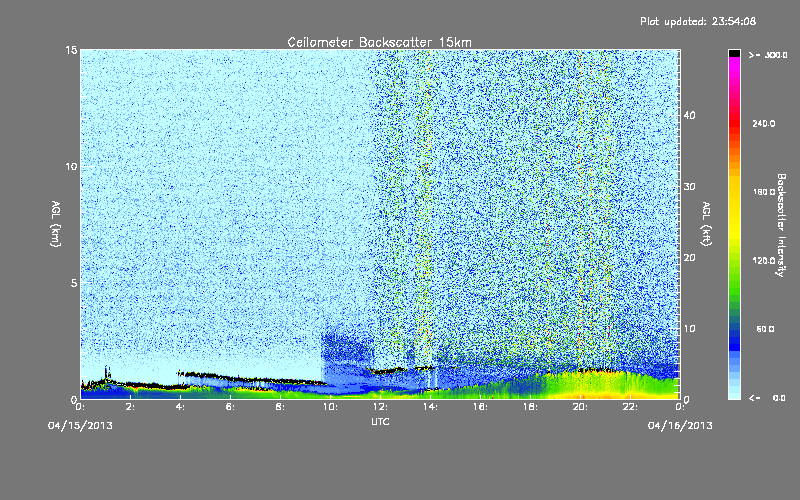Click the "14:" hour tick label
Viewport: 800px width, 500px height.
coord(430,407)
